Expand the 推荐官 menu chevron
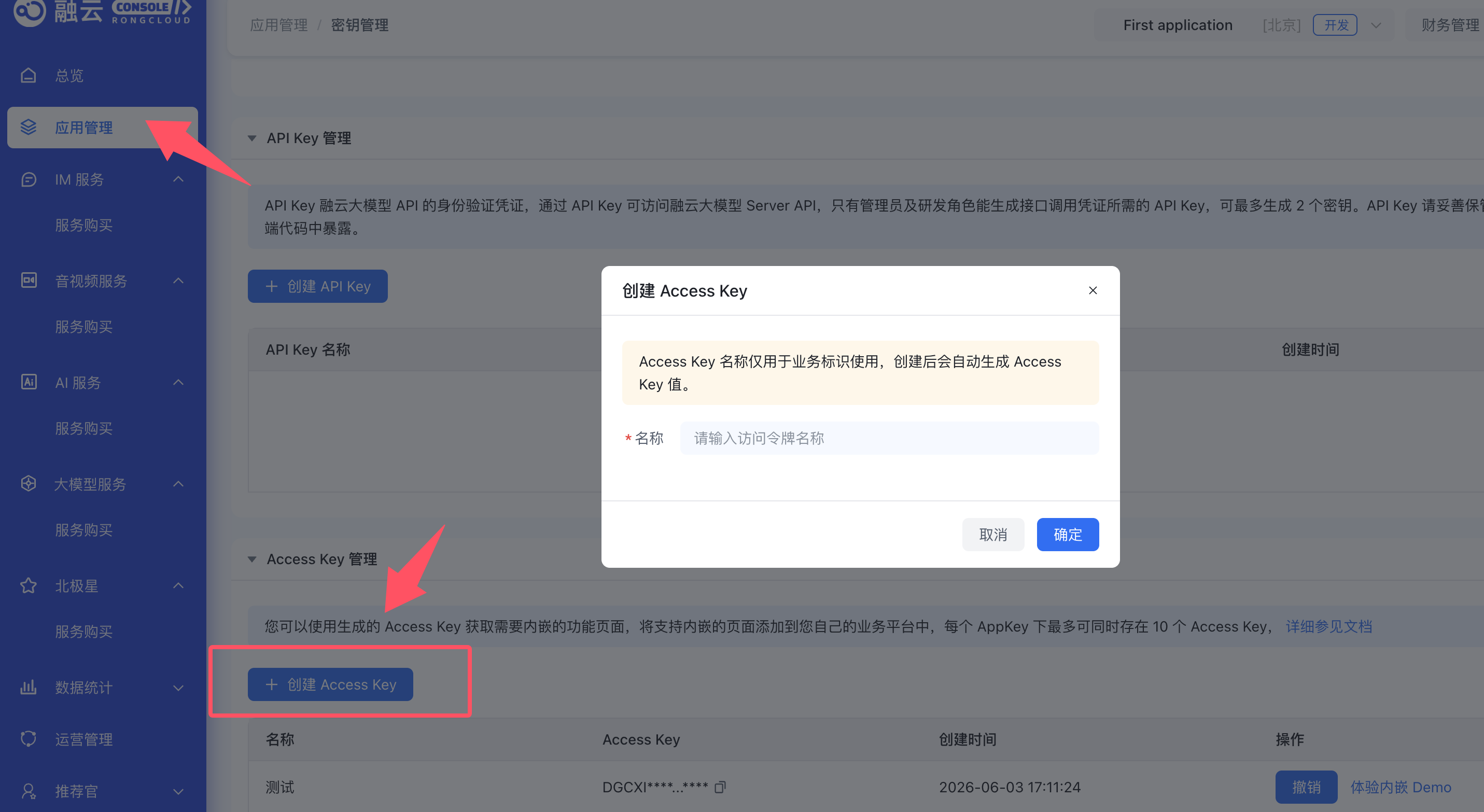Image resolution: width=1484 pixels, height=812 pixels. pos(178,791)
